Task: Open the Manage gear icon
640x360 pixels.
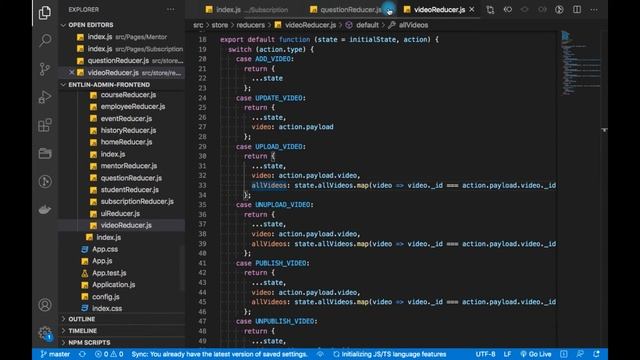Action: (x=45, y=333)
